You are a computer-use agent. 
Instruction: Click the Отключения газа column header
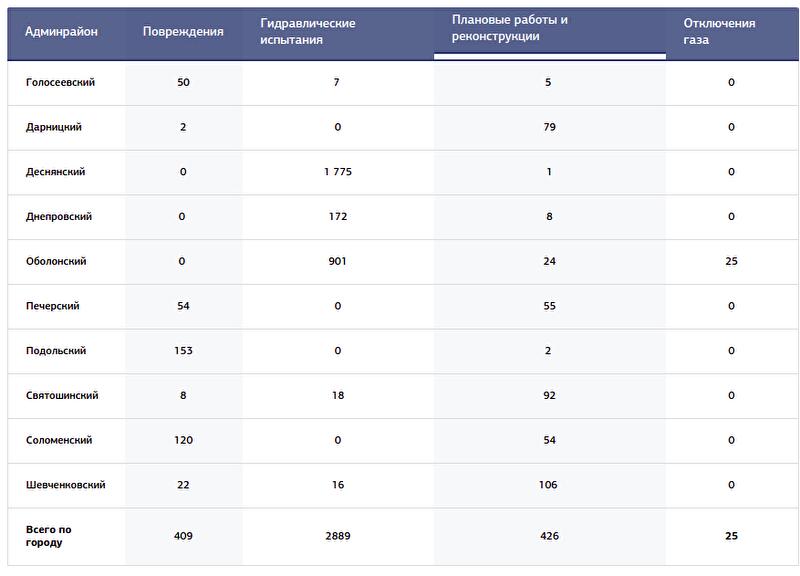click(x=719, y=31)
